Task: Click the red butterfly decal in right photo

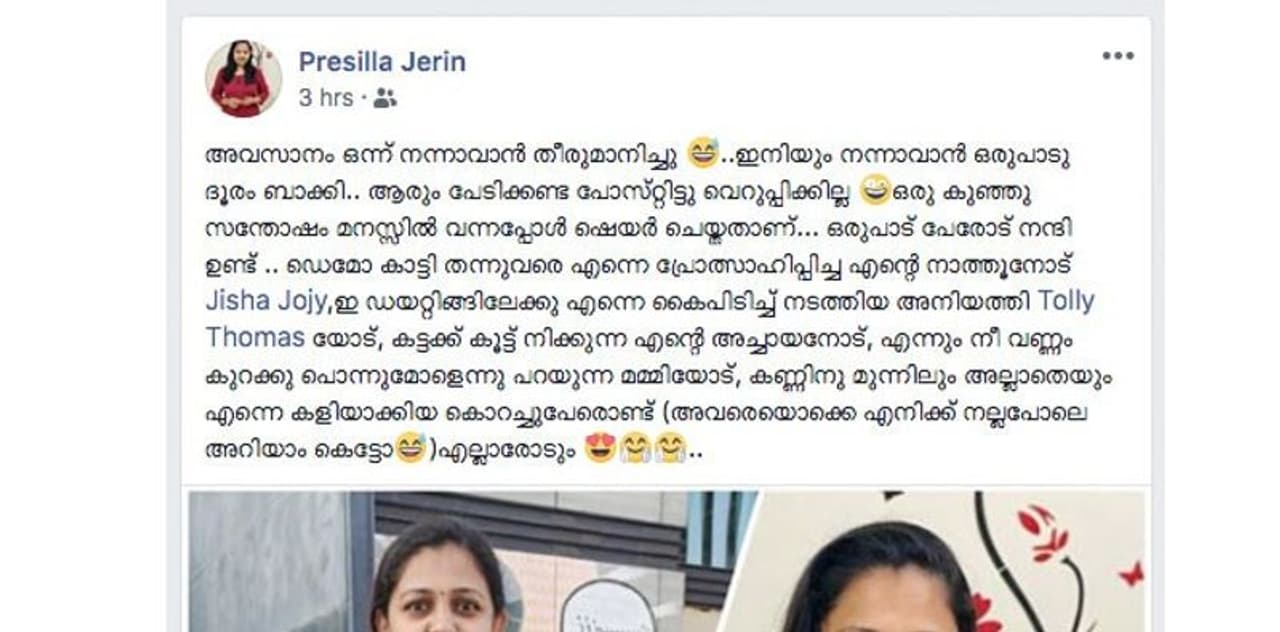Action: tap(1130, 573)
